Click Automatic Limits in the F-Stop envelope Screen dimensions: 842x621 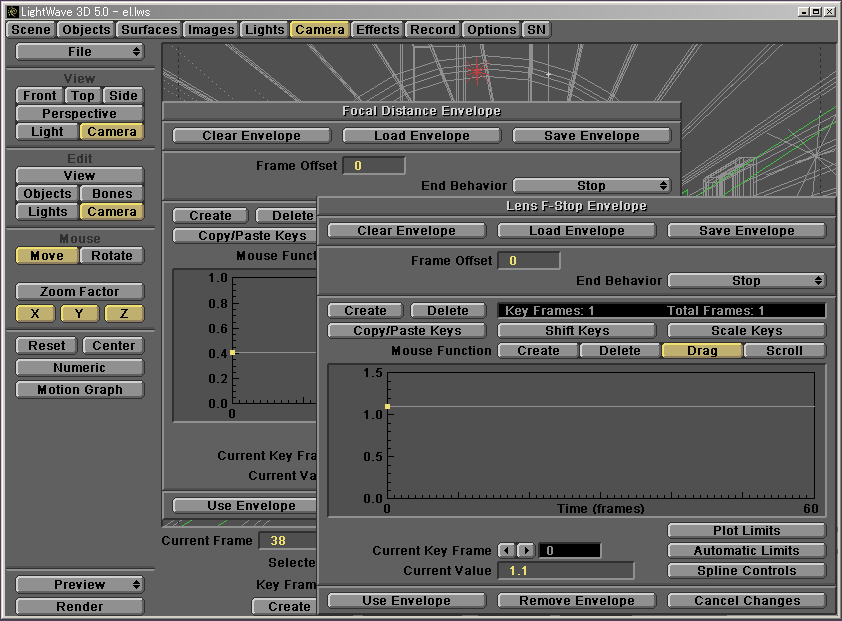coord(746,550)
